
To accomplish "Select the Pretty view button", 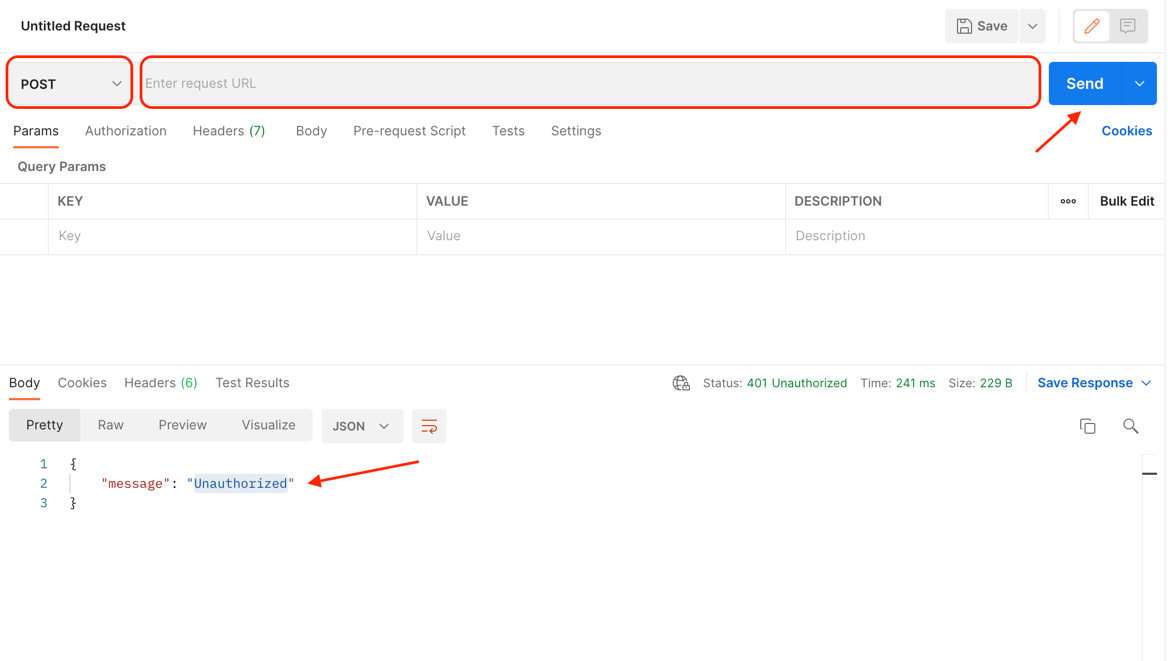I will pos(45,426).
